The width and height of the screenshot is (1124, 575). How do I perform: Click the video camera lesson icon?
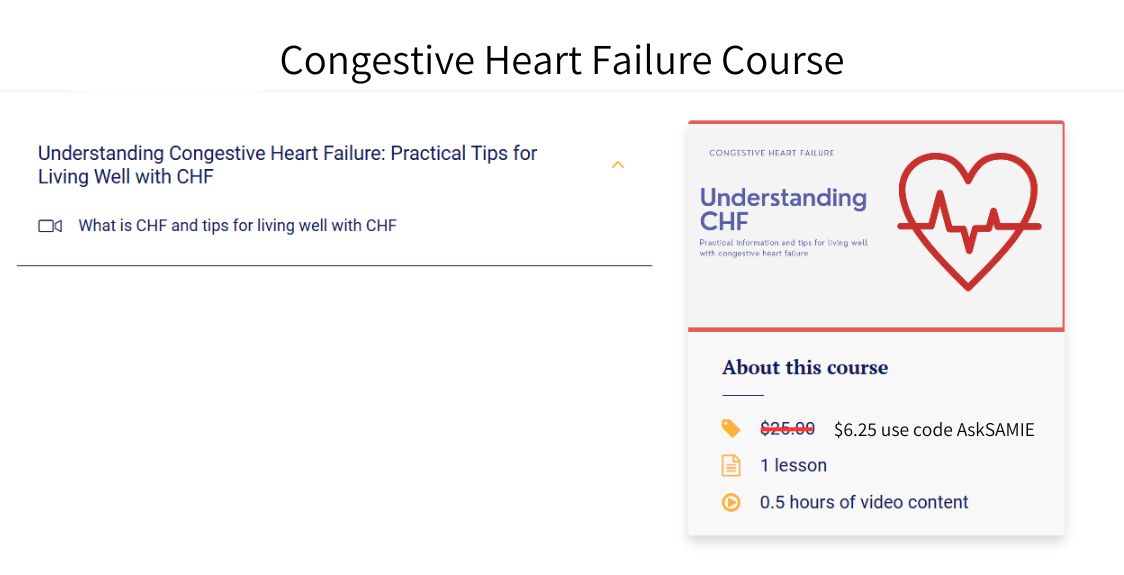(x=50, y=226)
